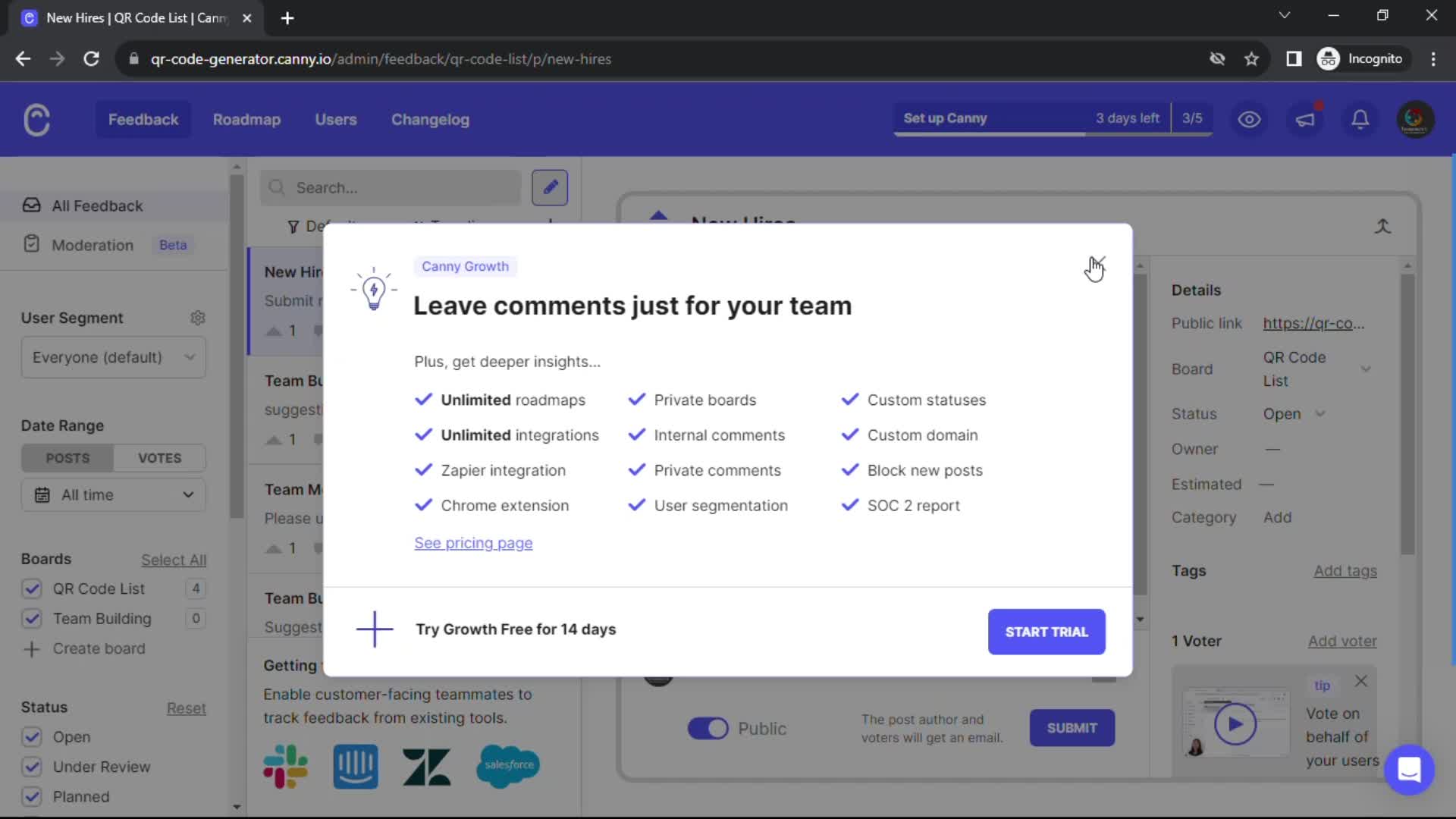Viewport: 1456px width, 819px height.
Task: Open the See pricing page link
Action: 472,543
